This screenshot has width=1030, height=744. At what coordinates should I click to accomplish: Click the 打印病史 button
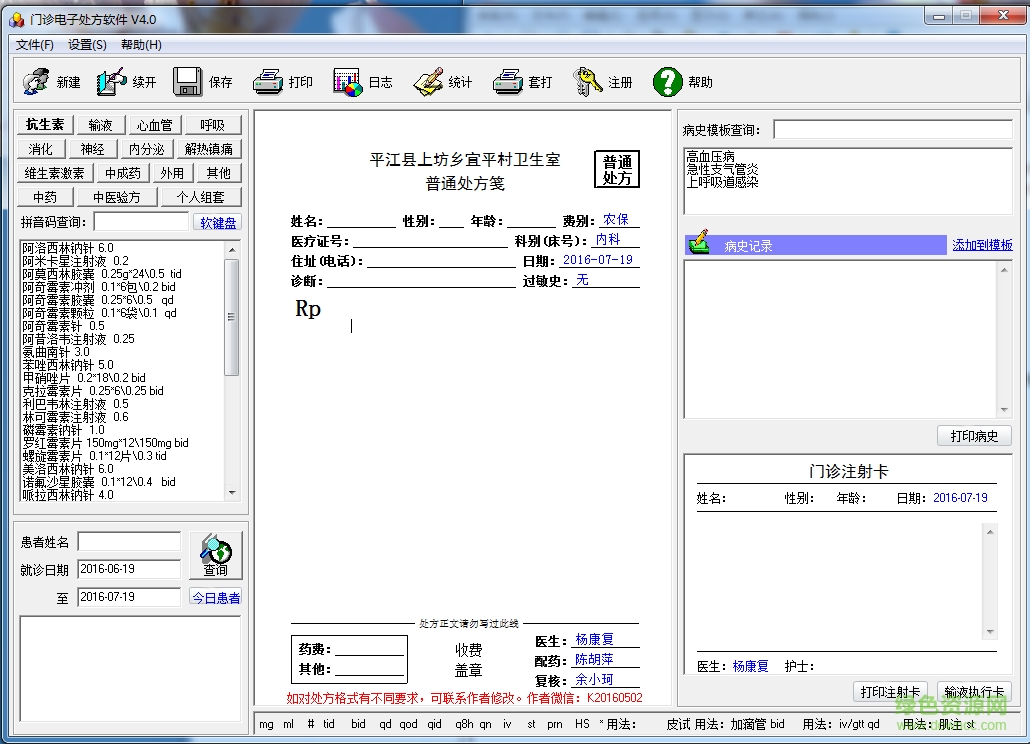974,435
